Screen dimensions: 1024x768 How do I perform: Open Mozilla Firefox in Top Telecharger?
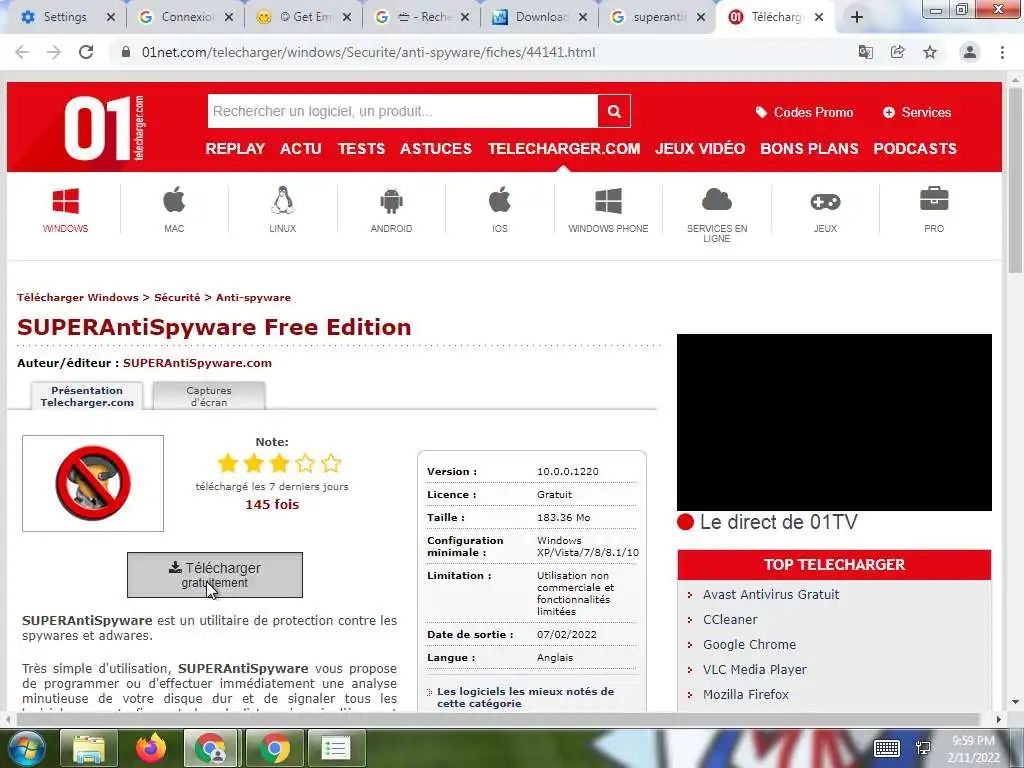click(746, 694)
